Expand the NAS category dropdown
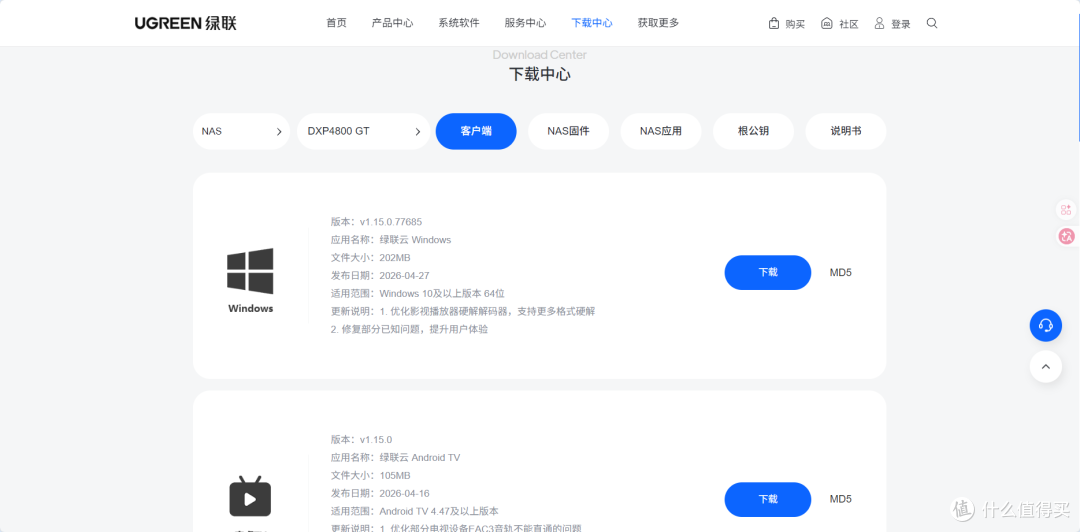The width and height of the screenshot is (1080, 532). [x=241, y=131]
